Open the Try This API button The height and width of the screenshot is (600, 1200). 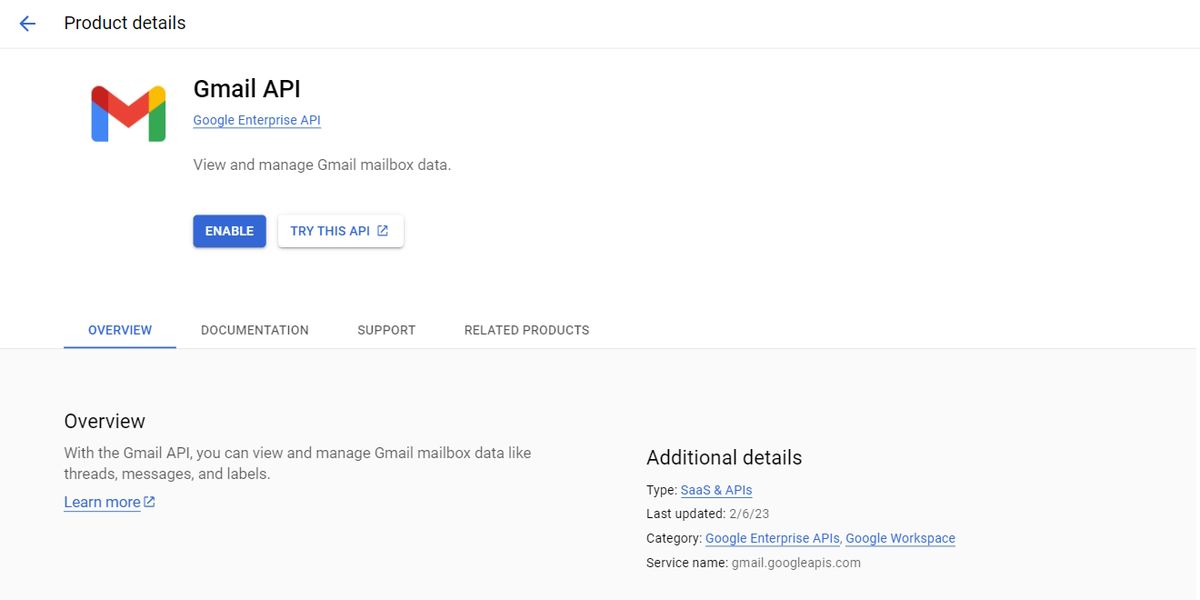pos(340,231)
